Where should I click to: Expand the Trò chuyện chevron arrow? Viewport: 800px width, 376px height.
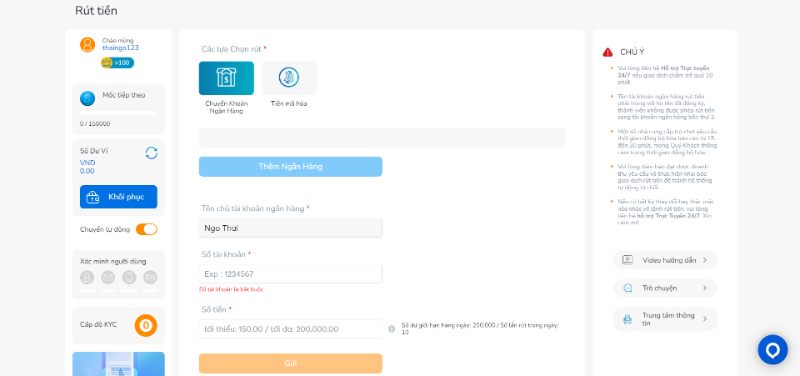[705, 288]
